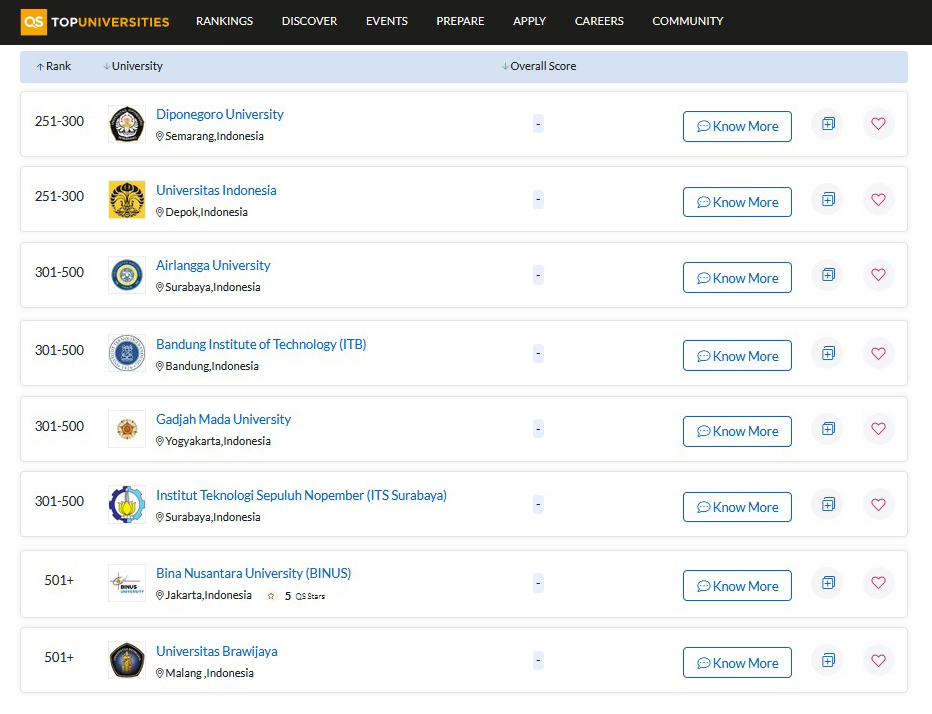This screenshot has height=714, width=932.
Task: Shortlist Bina Nusantara University heart
Action: click(878, 583)
